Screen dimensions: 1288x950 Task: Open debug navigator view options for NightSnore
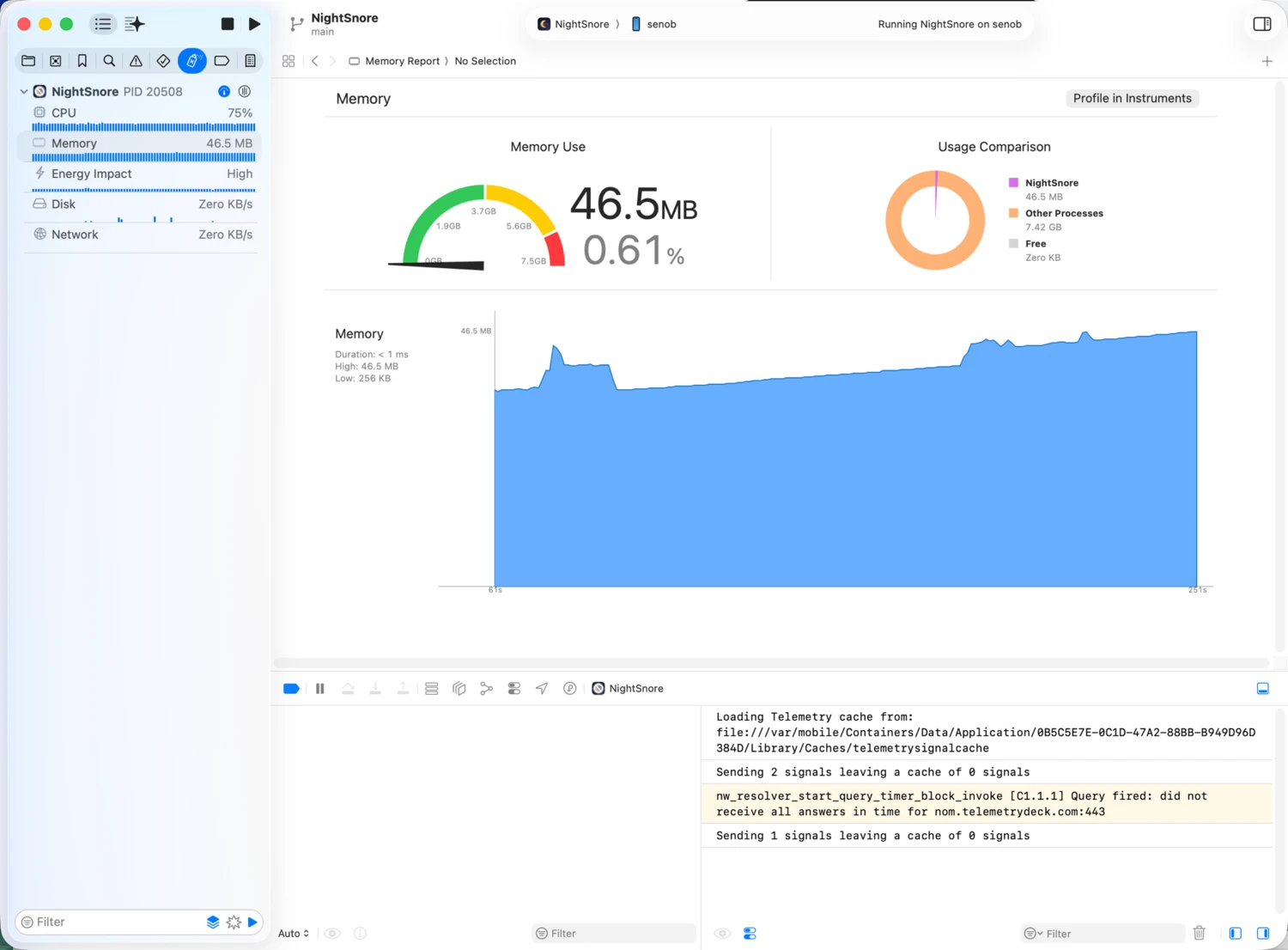pos(245,91)
